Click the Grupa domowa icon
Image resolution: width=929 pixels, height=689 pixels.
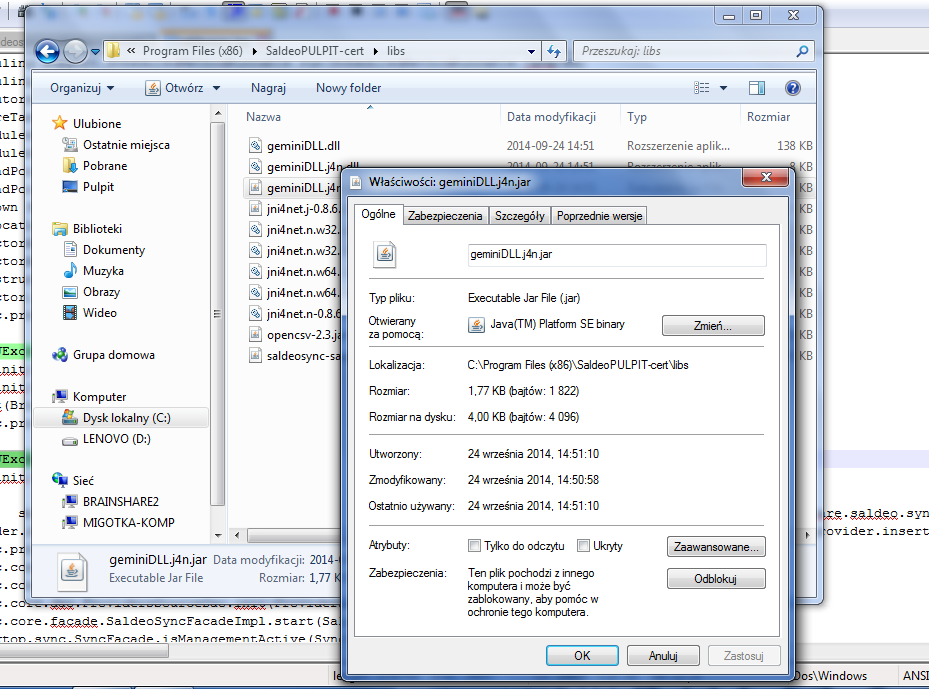(x=60, y=355)
